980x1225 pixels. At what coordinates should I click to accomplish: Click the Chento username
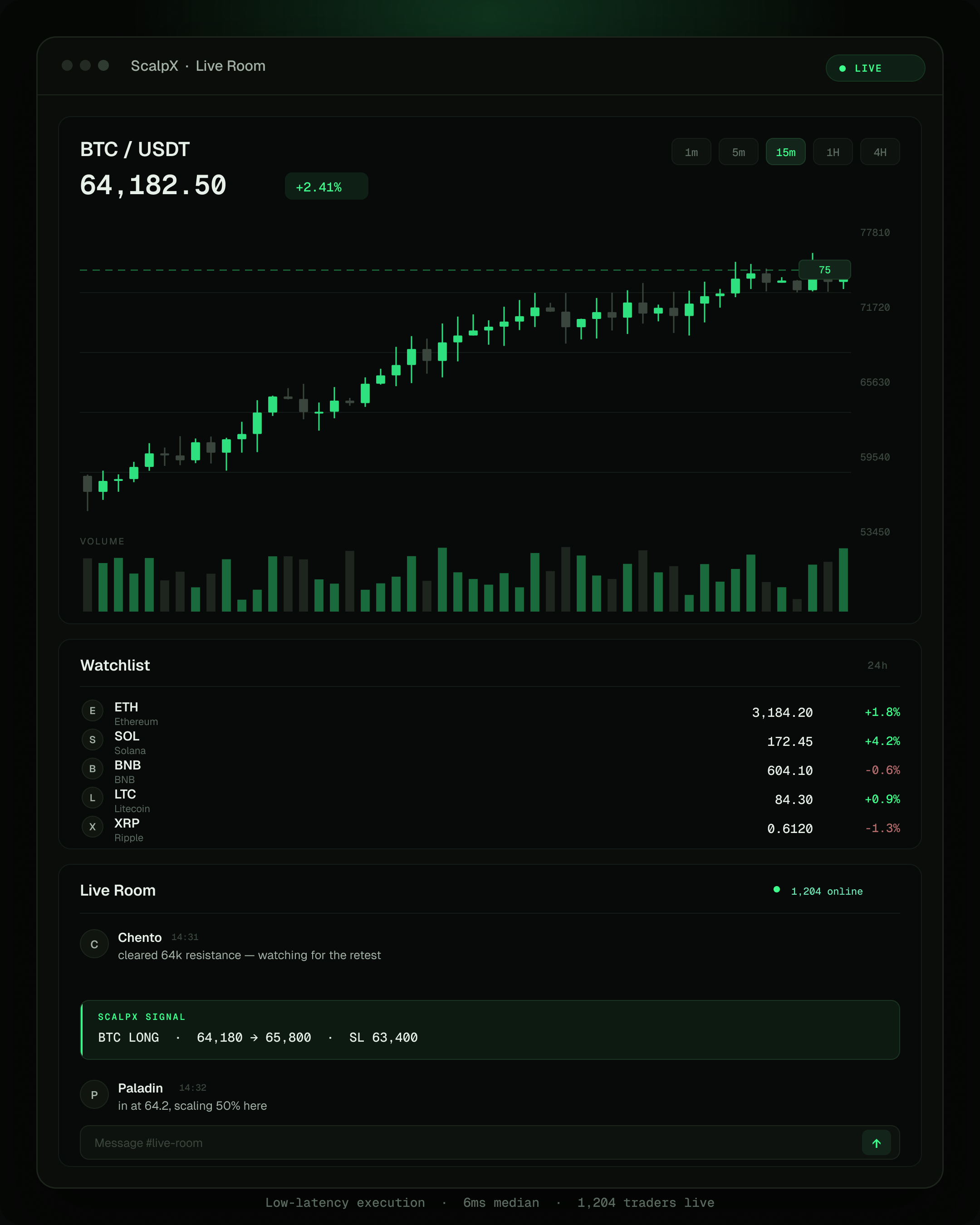pyautogui.click(x=140, y=937)
